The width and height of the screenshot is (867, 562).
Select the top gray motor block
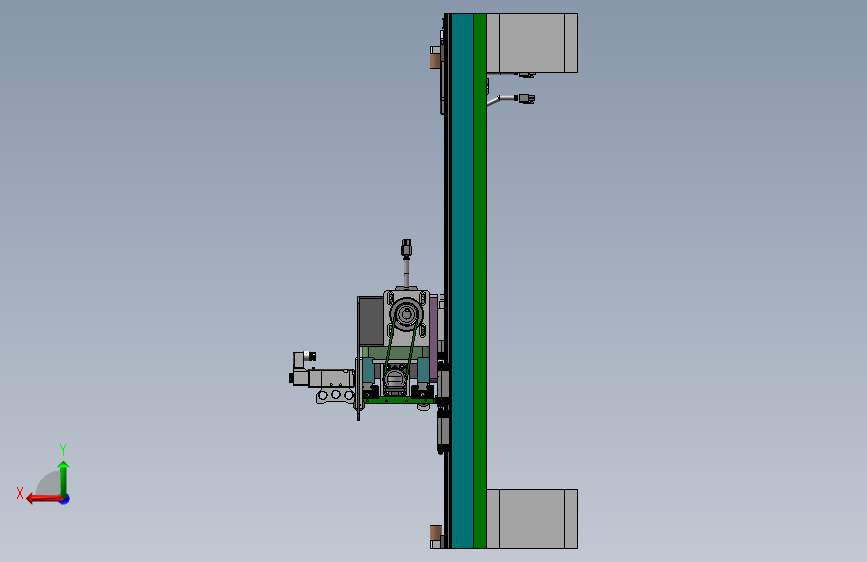[532, 43]
